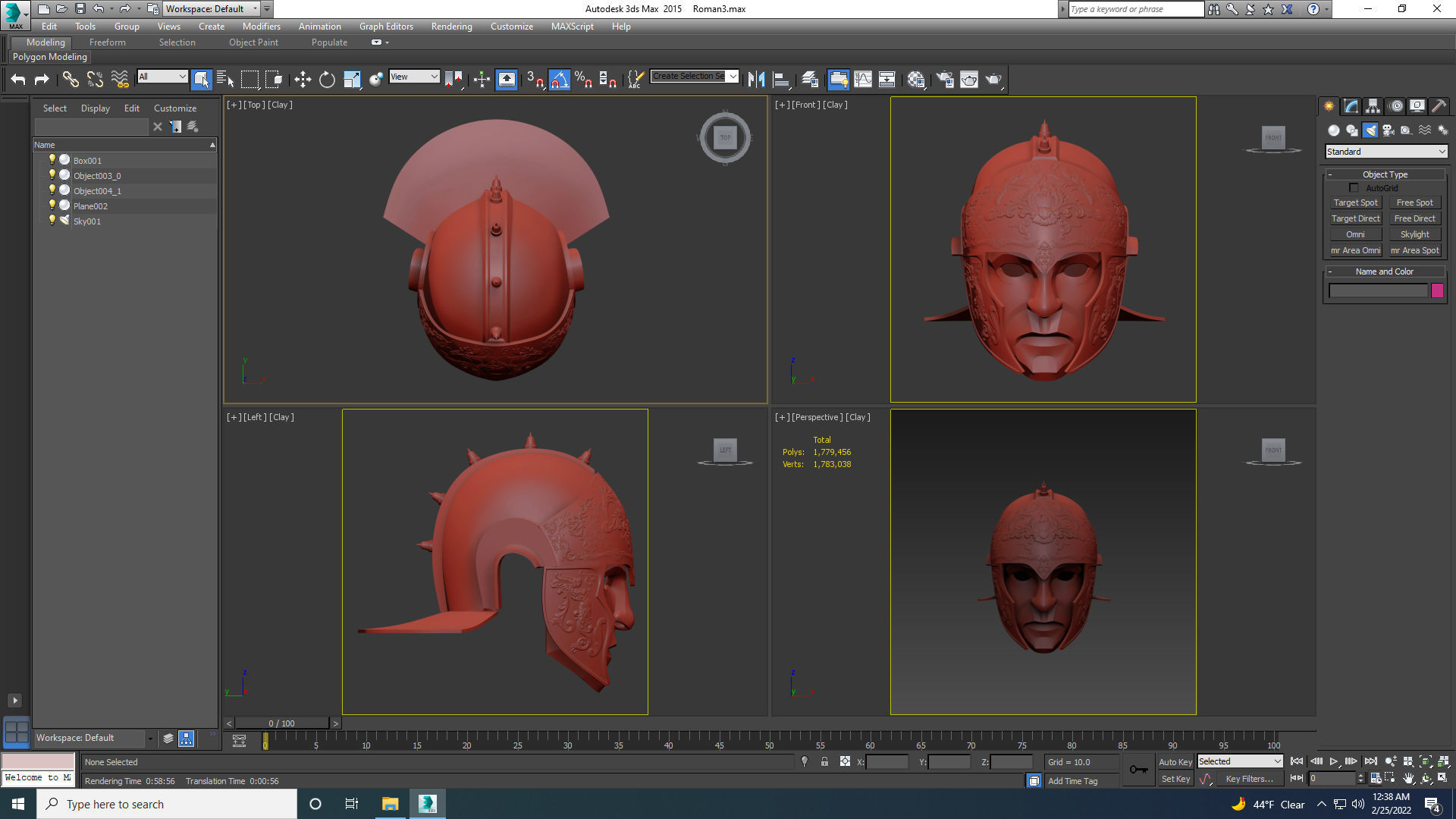Open the Modify command panel tab
The width and height of the screenshot is (1456, 819).
pyautogui.click(x=1351, y=106)
